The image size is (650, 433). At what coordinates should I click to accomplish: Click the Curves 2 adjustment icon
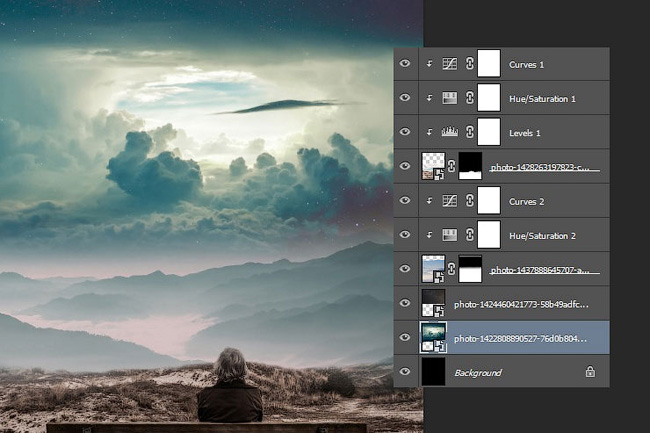(450, 201)
